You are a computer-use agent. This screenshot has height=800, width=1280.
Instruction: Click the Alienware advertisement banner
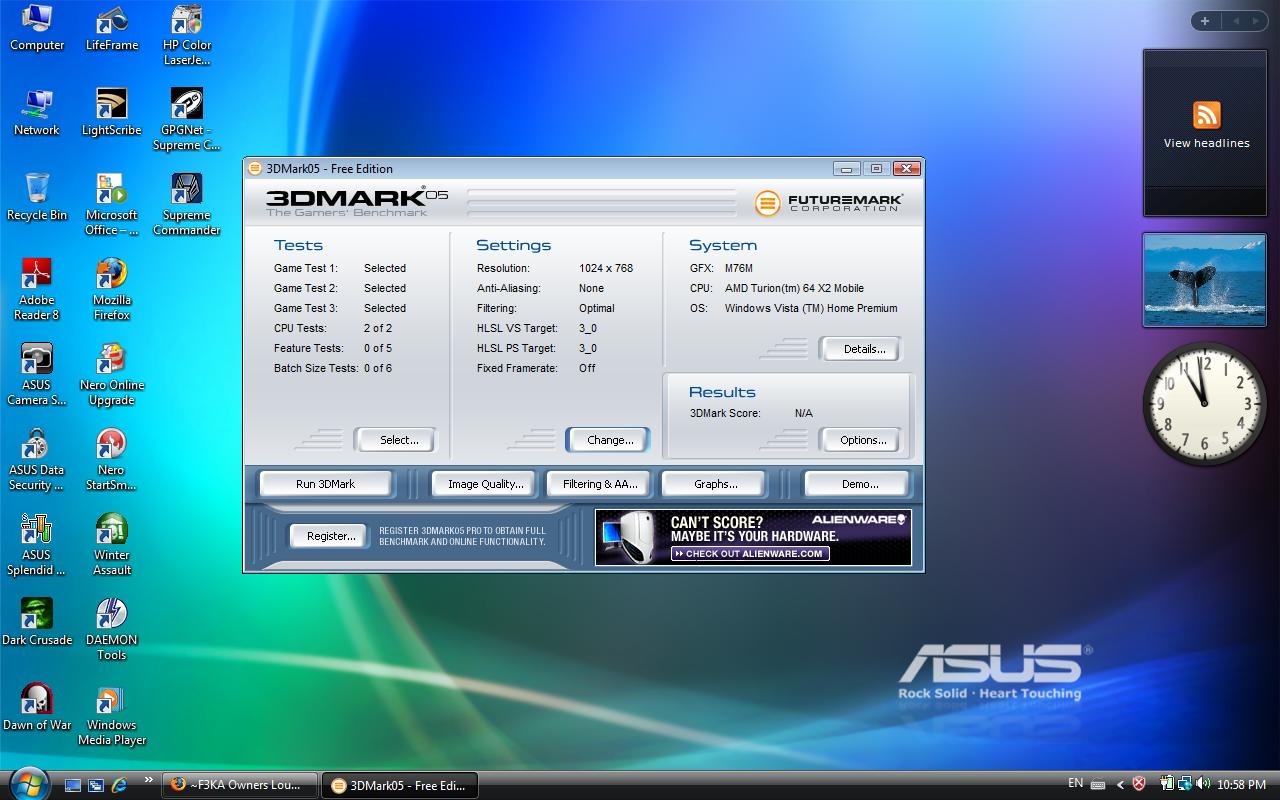pos(753,538)
